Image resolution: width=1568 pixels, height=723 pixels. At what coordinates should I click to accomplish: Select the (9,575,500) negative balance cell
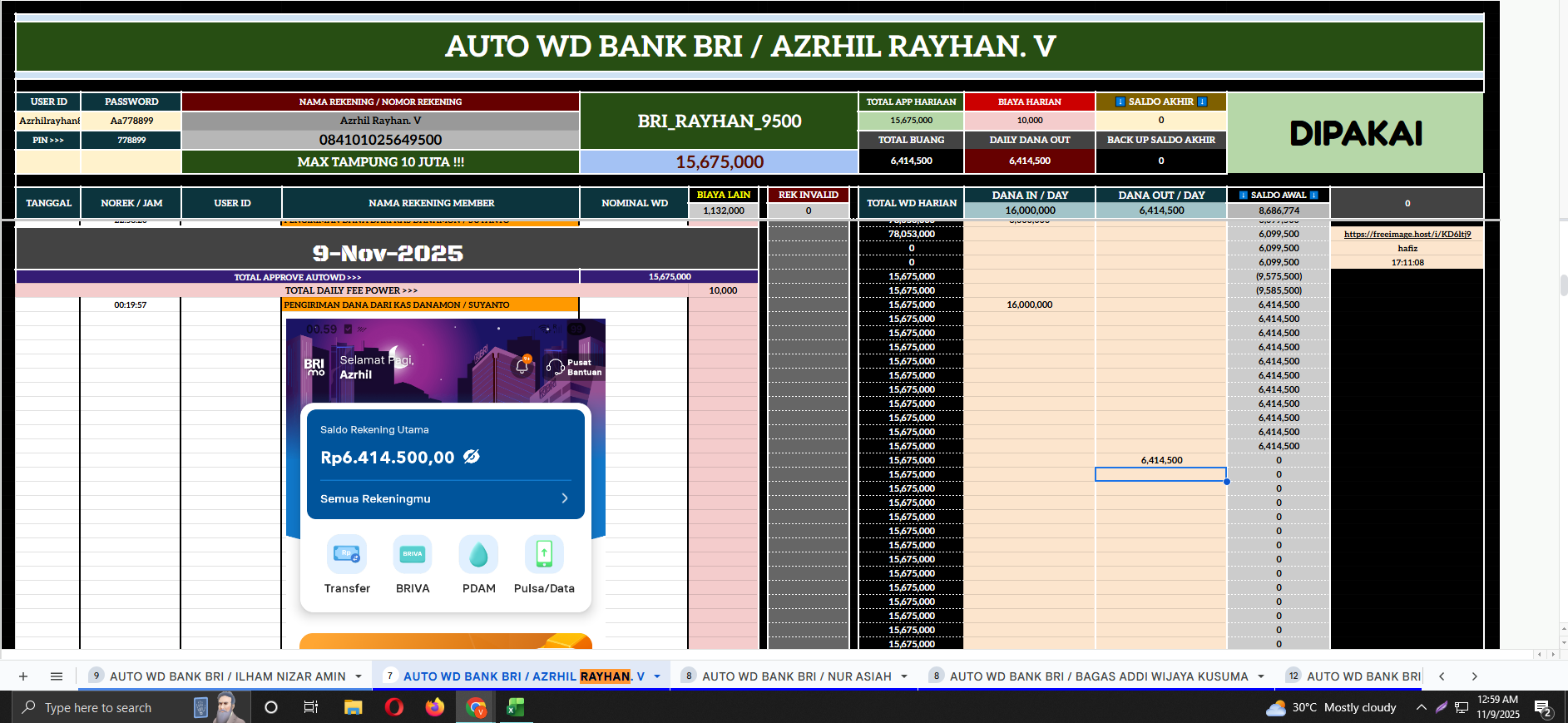coord(1279,276)
